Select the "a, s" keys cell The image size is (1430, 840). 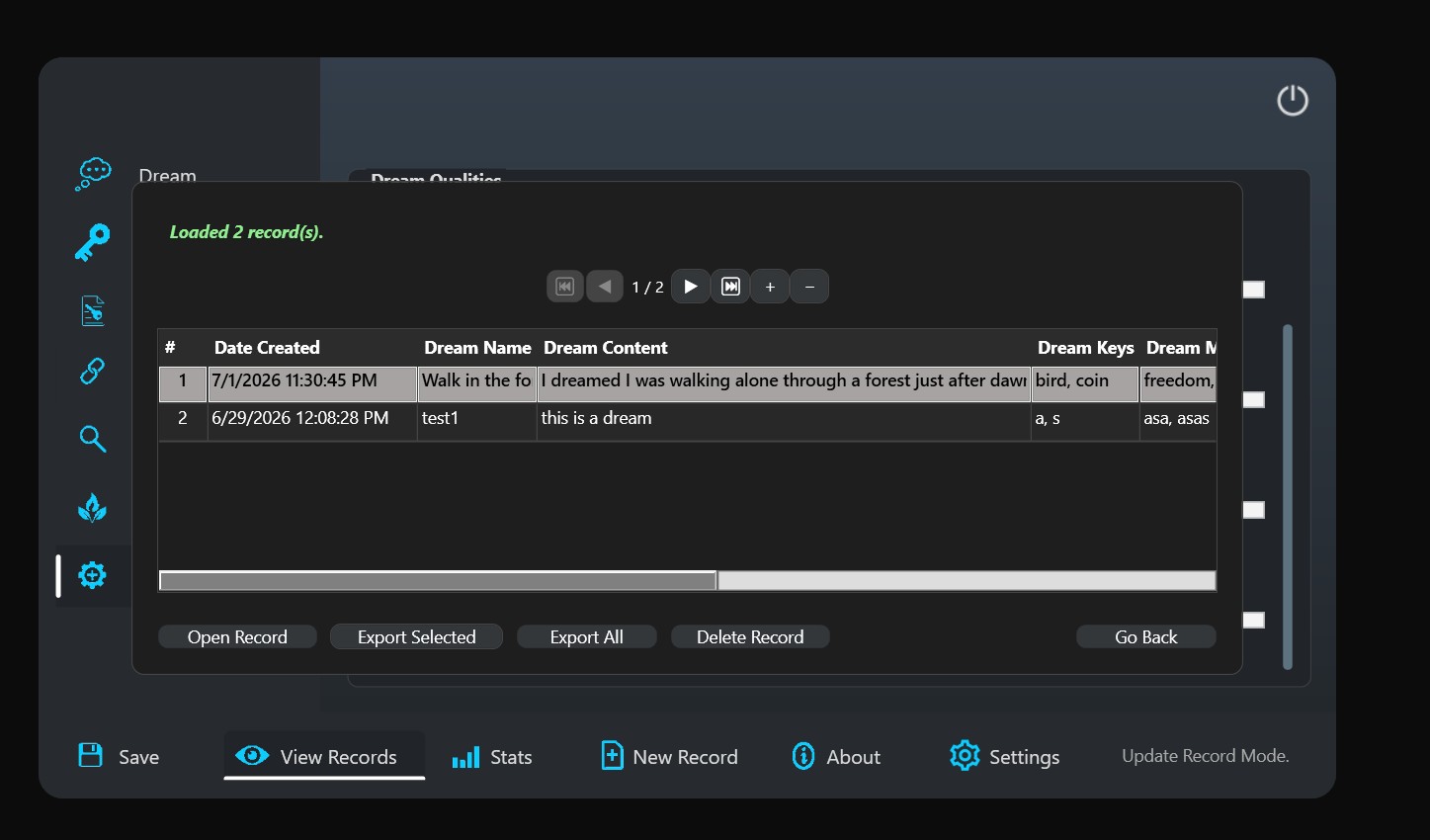1085,419
